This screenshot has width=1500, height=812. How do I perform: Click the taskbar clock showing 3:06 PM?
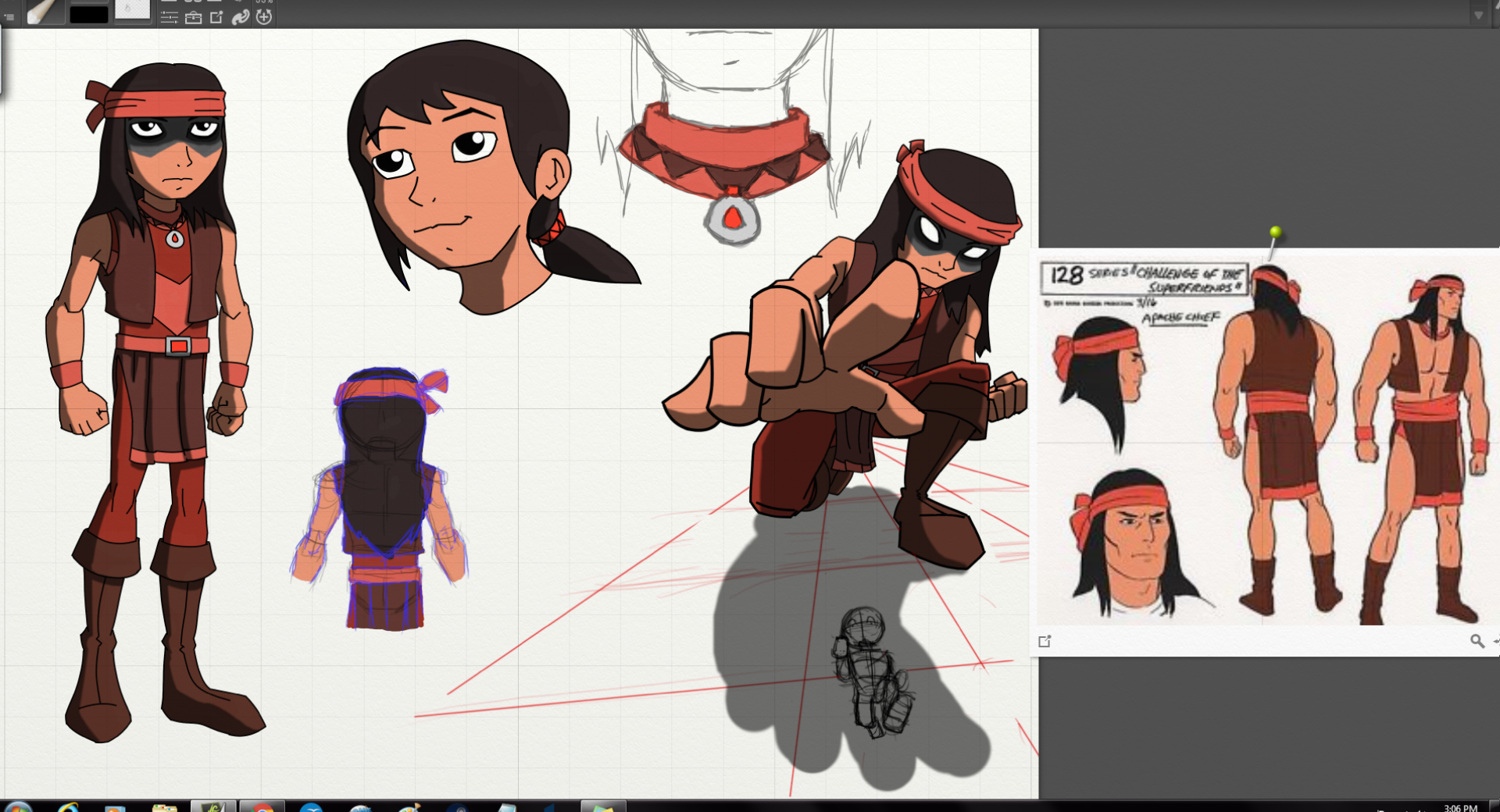pyautogui.click(x=1460, y=807)
